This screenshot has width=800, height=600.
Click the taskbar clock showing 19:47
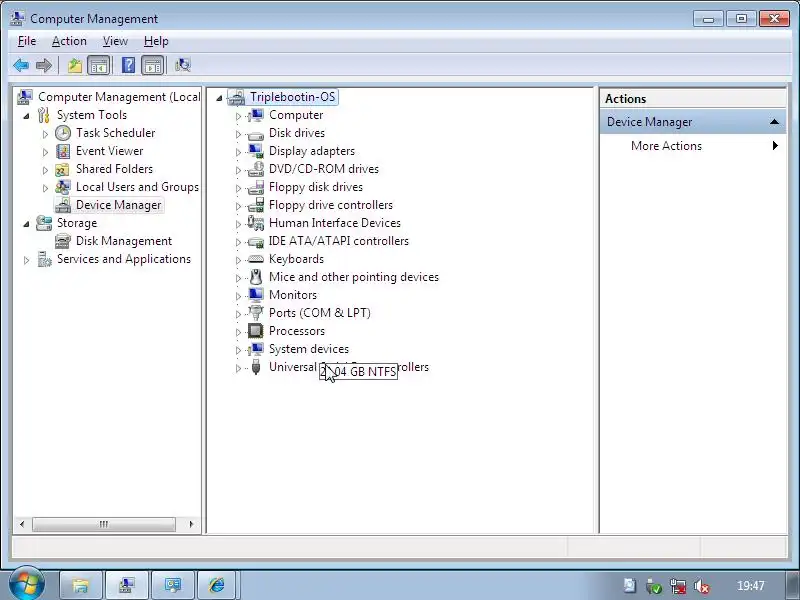click(751, 586)
